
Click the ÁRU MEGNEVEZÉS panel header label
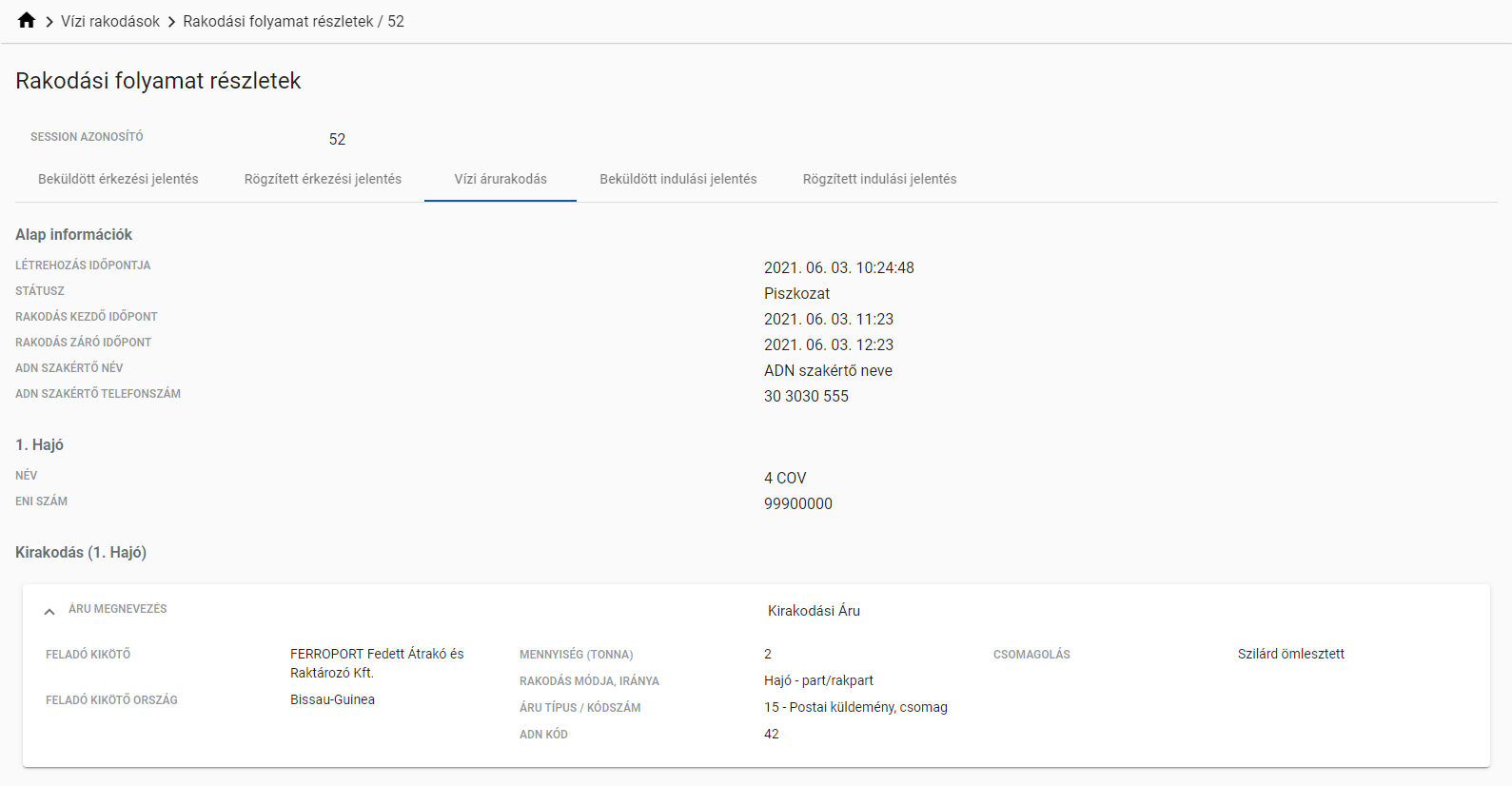118,609
